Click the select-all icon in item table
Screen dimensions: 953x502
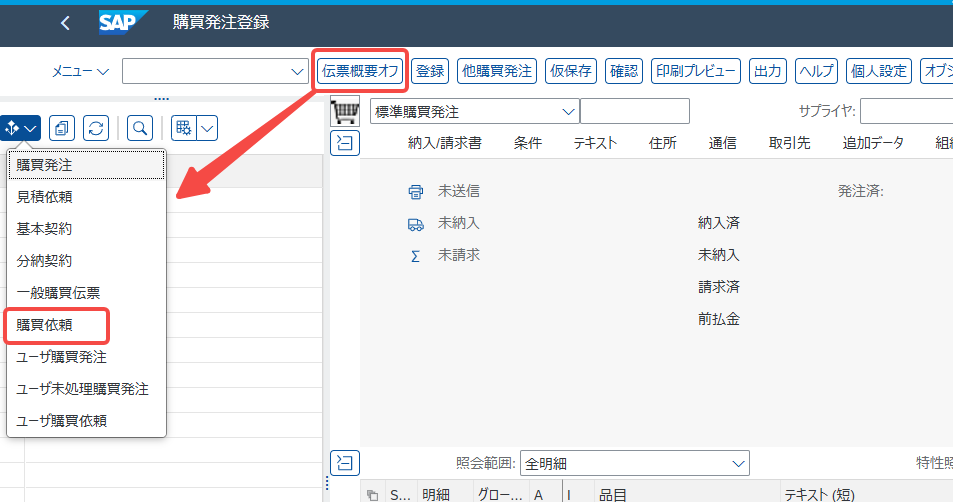(x=372, y=494)
